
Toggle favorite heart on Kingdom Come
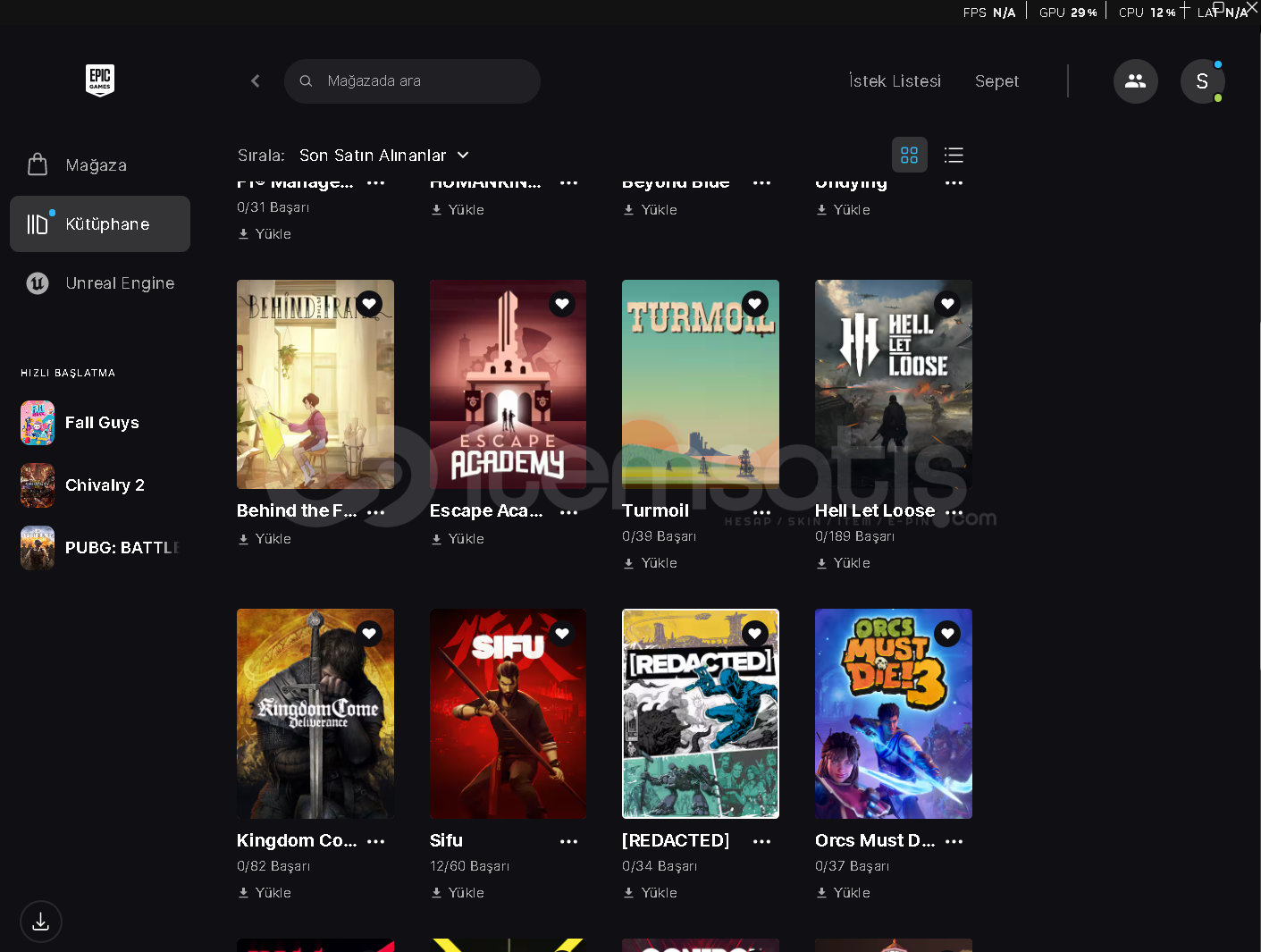click(369, 634)
